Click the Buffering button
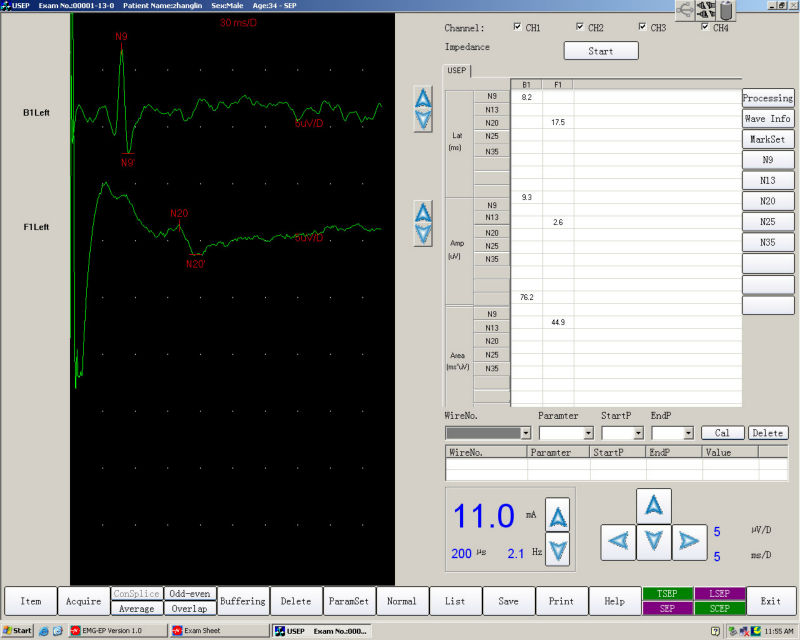 [243, 601]
